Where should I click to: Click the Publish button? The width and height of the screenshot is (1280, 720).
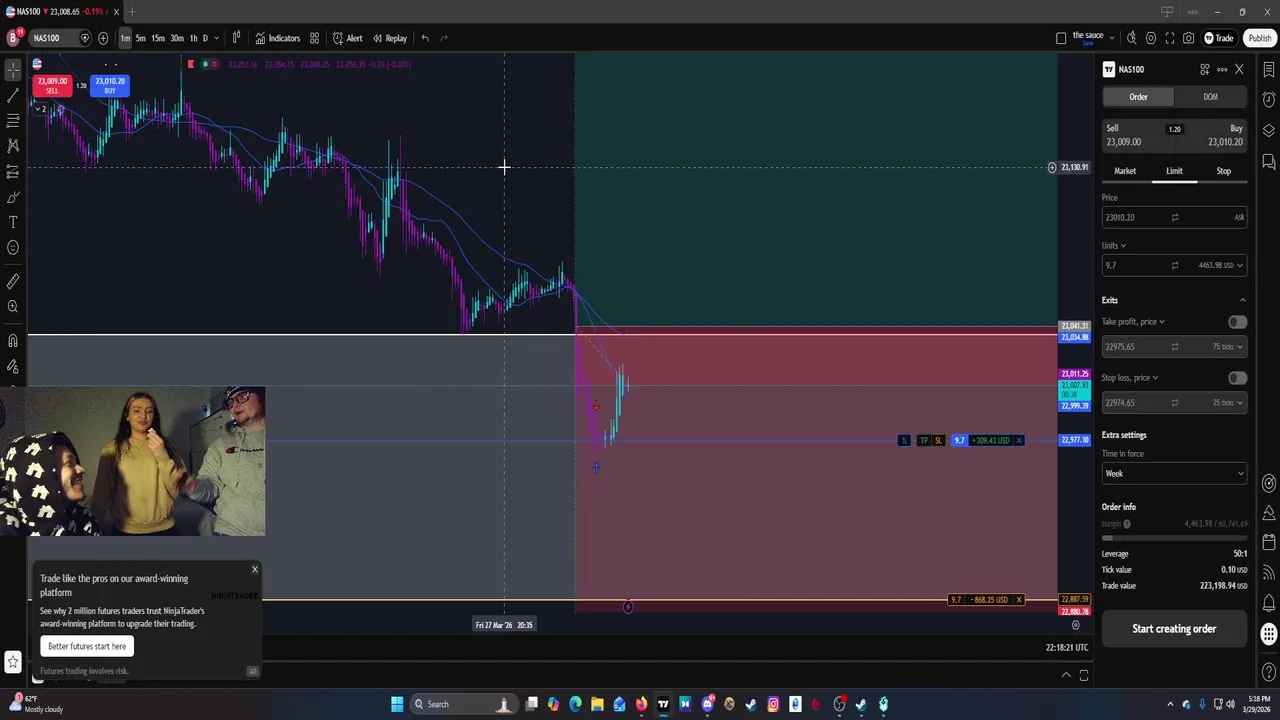[x=1259, y=38]
